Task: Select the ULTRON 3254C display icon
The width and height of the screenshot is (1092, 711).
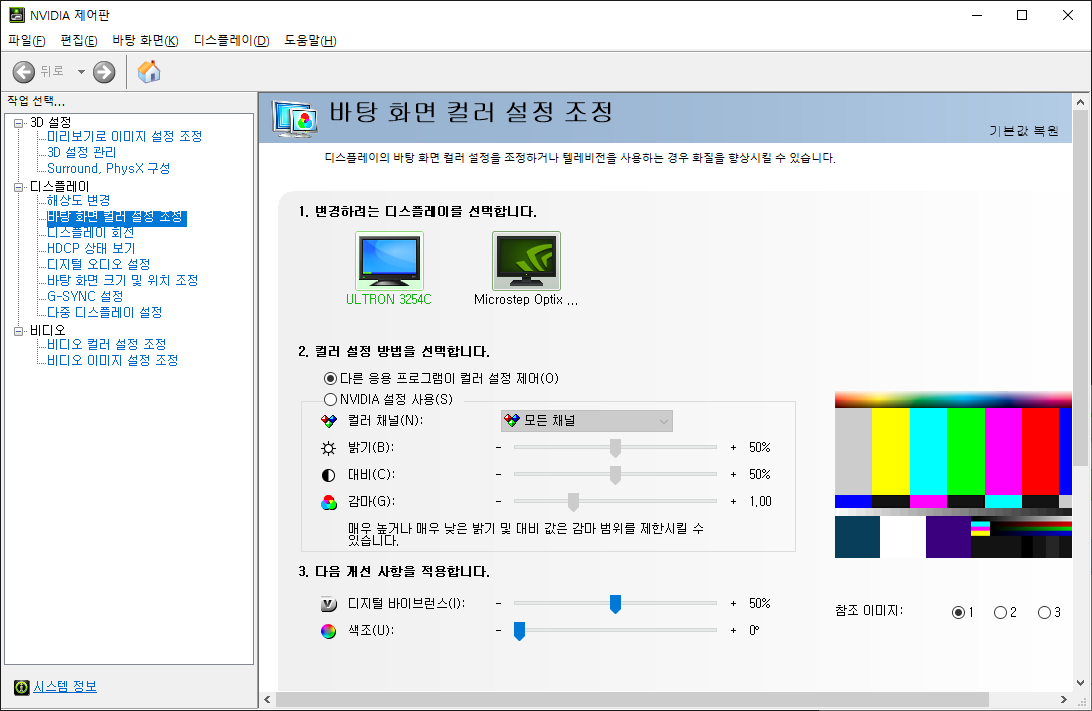Action: [389, 261]
